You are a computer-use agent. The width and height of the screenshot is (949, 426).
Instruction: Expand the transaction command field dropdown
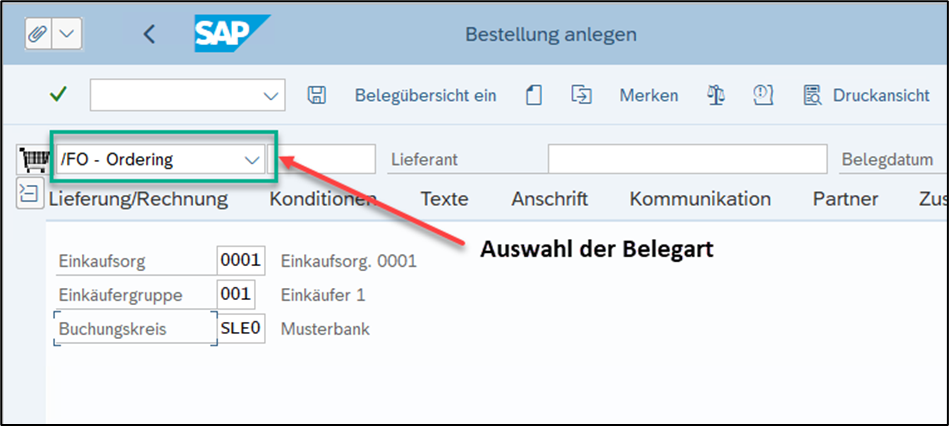[x=270, y=96]
